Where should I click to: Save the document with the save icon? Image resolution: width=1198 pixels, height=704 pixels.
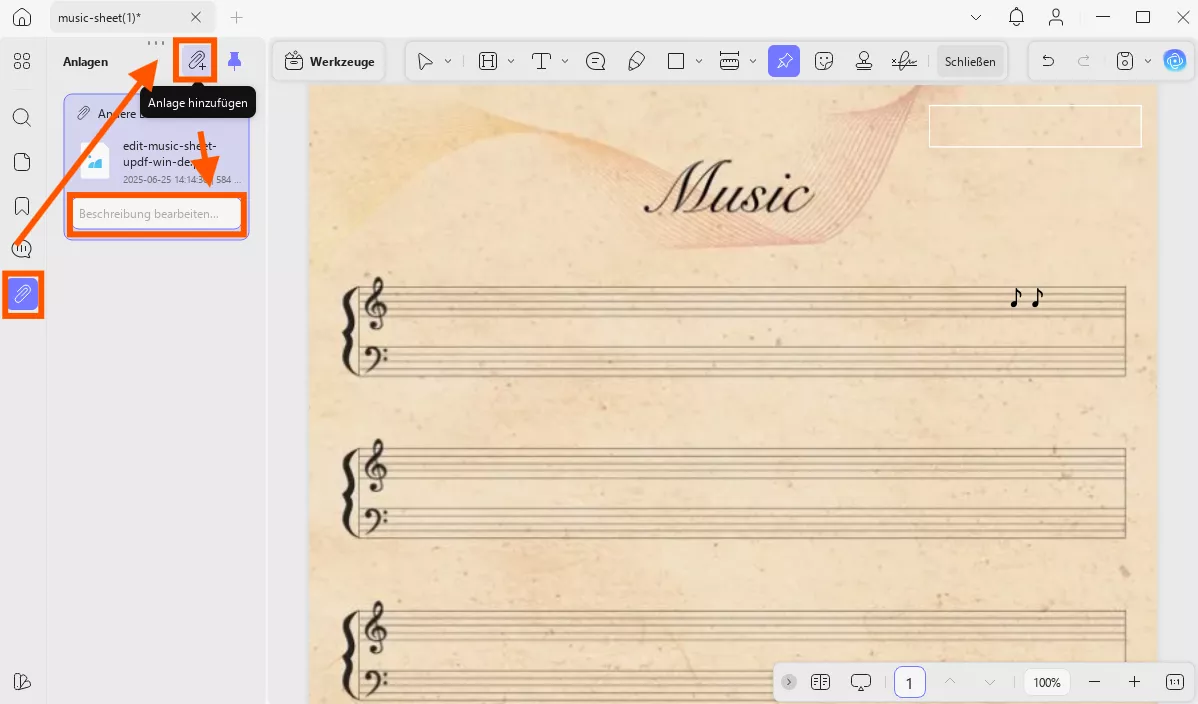tap(1125, 61)
